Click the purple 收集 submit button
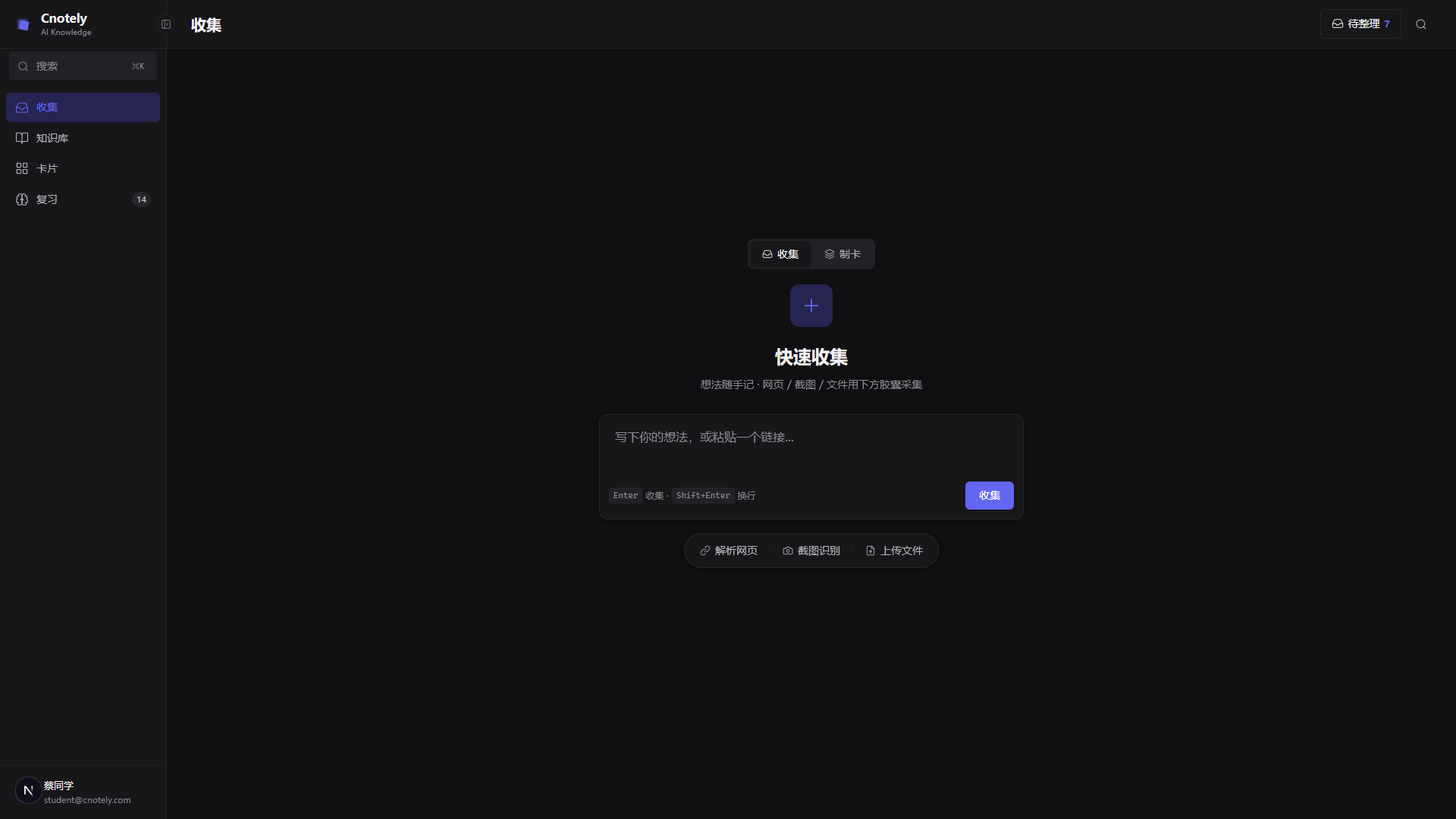The height and width of the screenshot is (819, 1456). coord(989,495)
